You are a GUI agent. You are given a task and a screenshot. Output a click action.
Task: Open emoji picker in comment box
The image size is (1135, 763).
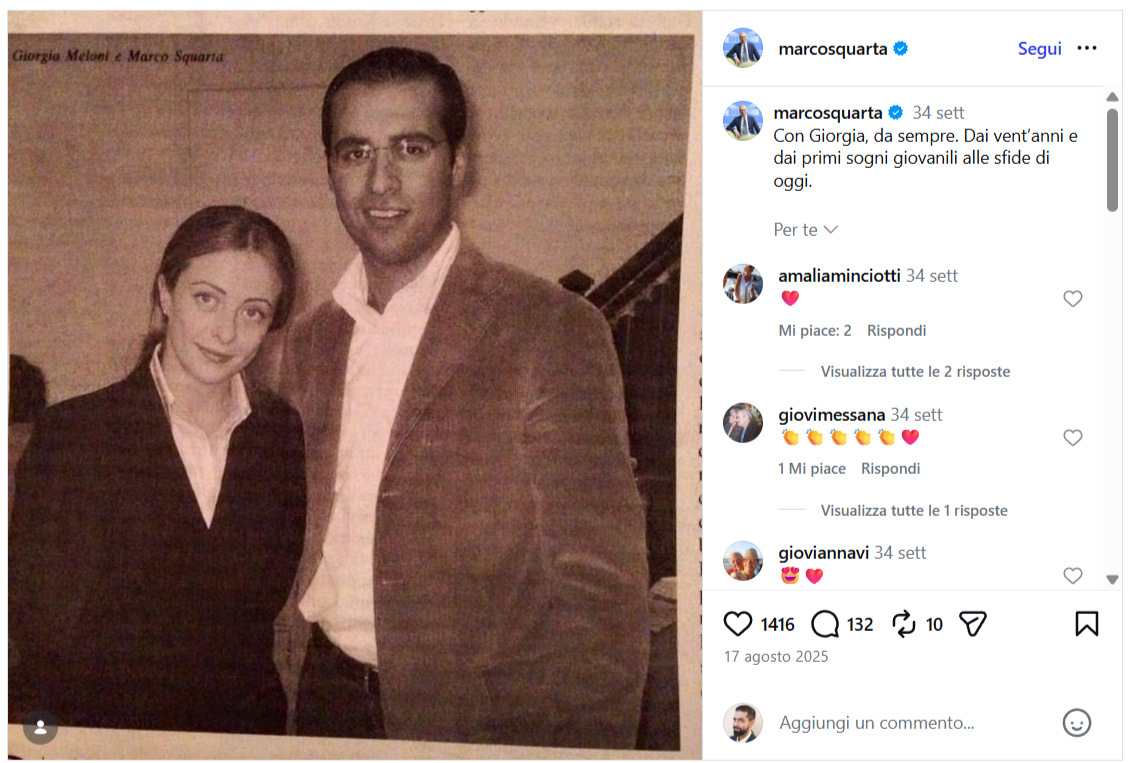pos(1076,723)
